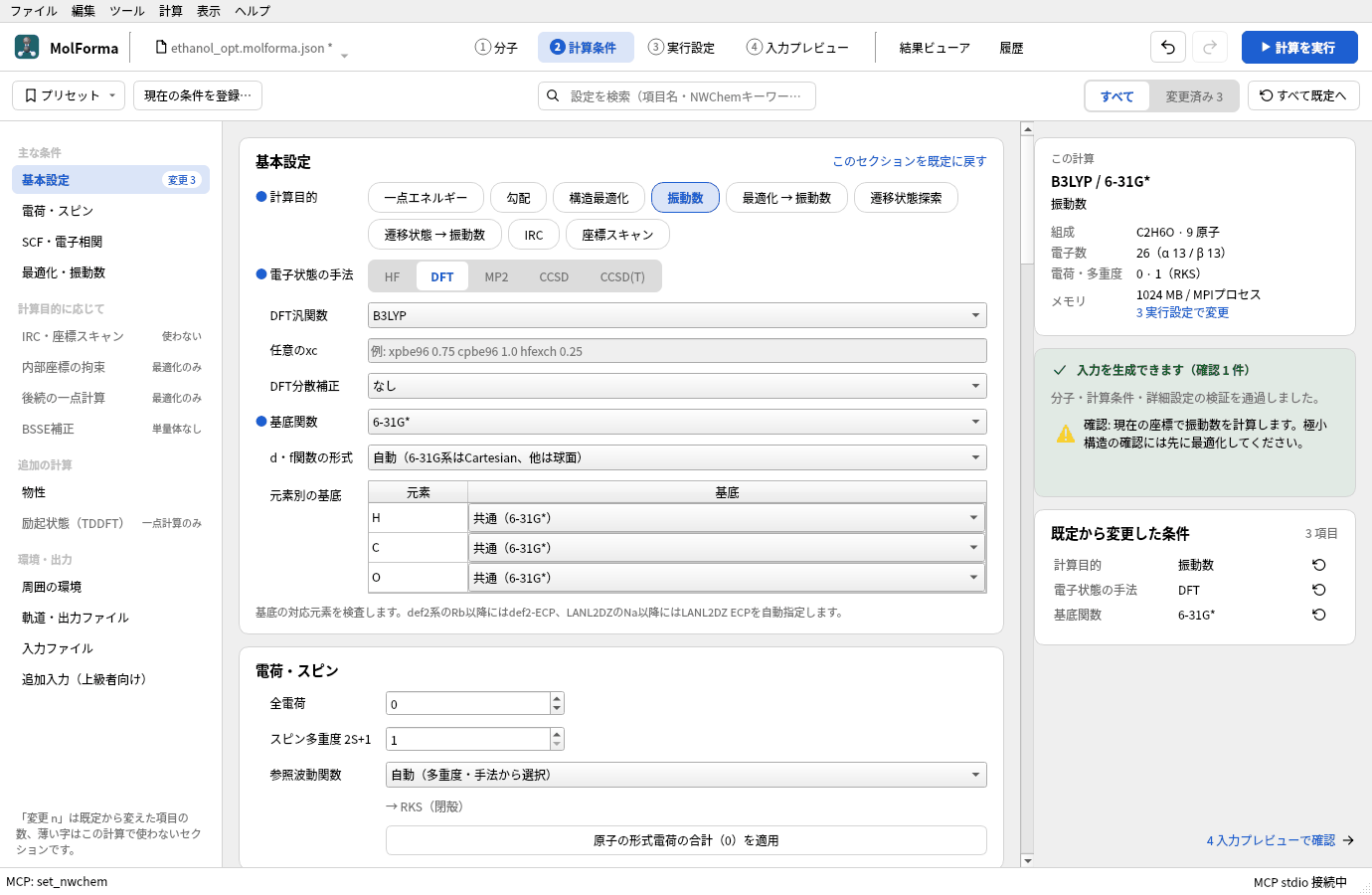
Task: Click the MolForma app logo icon
Action: tap(27, 47)
